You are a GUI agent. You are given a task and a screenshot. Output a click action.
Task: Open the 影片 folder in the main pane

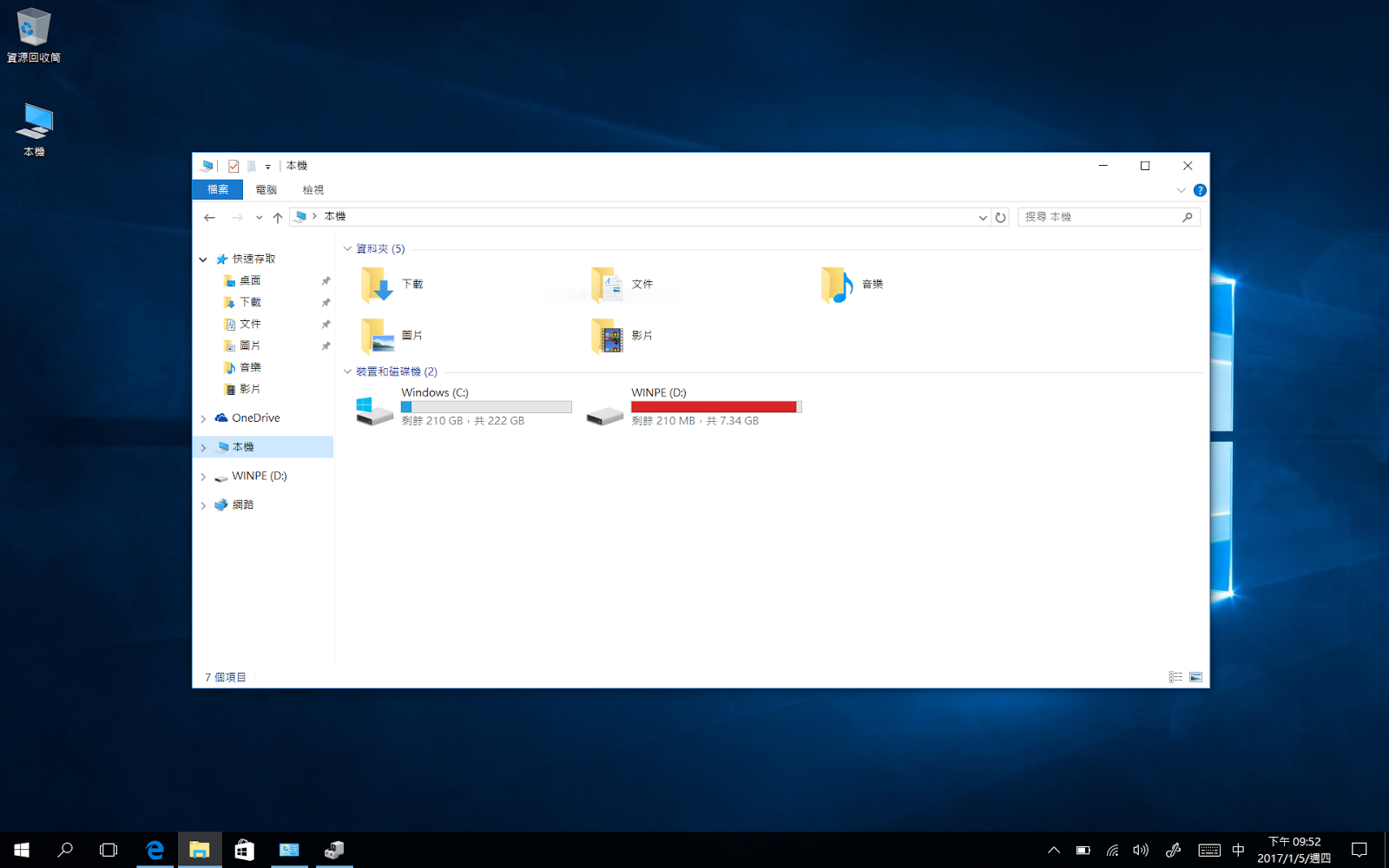pos(622,336)
